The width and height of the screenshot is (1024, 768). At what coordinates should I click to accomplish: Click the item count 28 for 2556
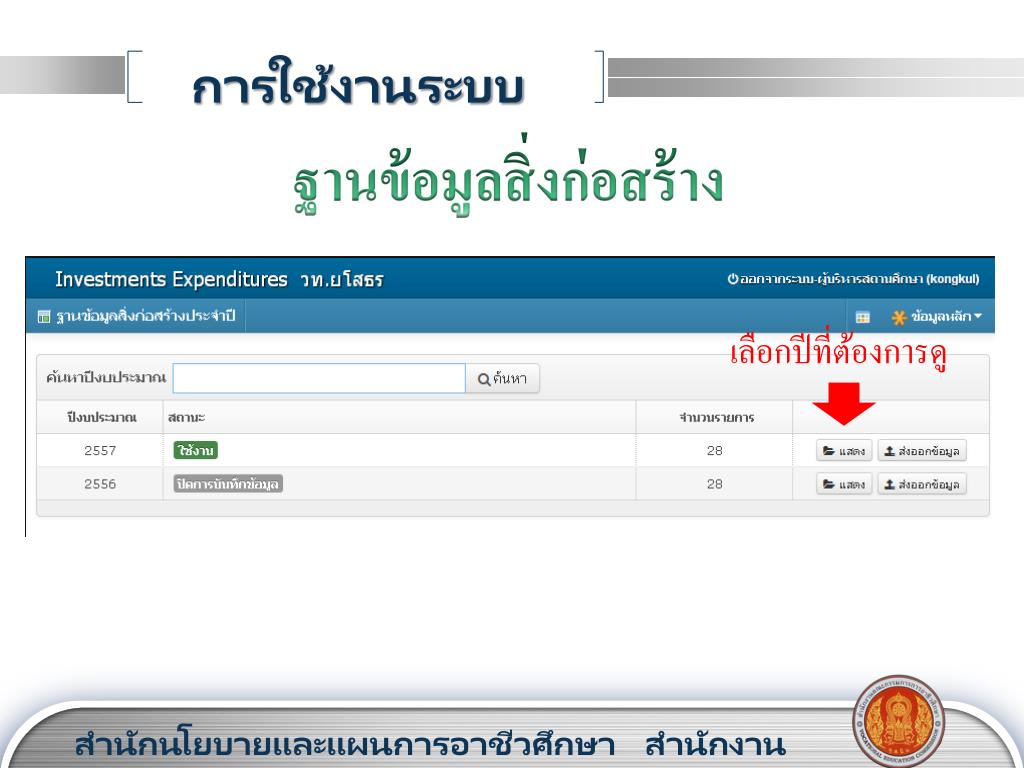[714, 484]
